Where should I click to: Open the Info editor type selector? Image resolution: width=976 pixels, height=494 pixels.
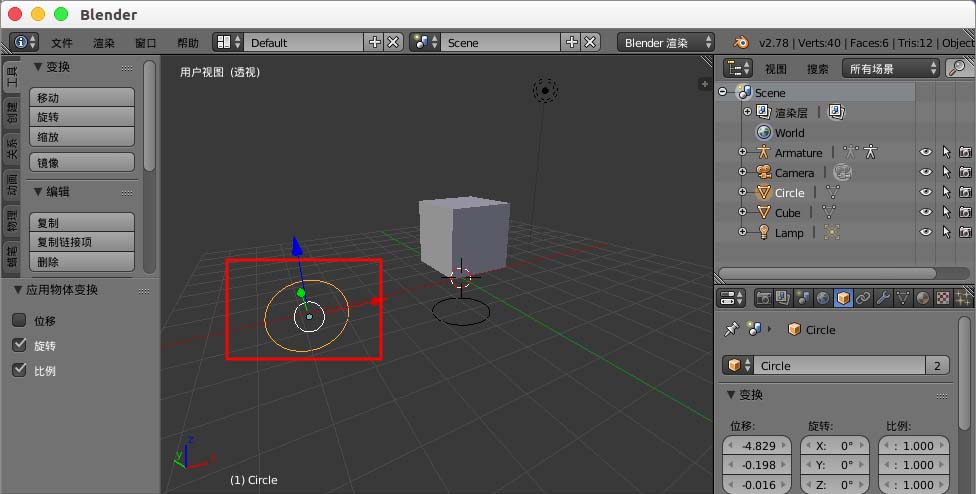pyautogui.click(x=24, y=42)
